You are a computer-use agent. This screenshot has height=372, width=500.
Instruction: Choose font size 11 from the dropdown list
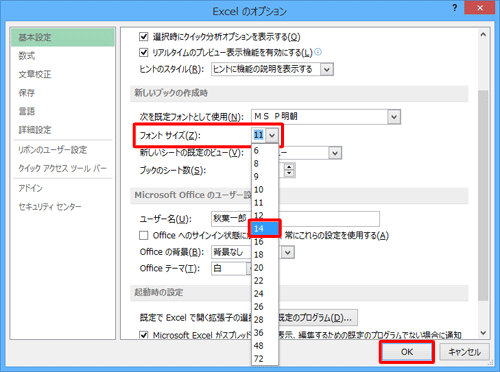point(265,202)
